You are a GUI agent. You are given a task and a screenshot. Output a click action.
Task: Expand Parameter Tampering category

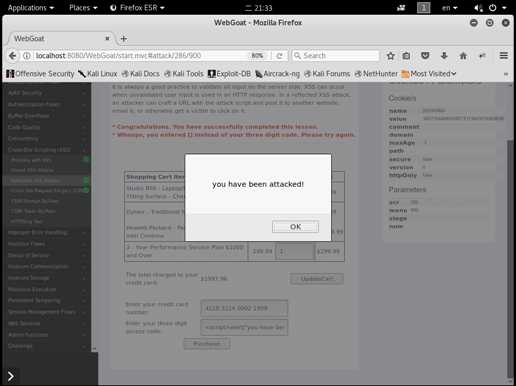pyautogui.click(x=47, y=300)
